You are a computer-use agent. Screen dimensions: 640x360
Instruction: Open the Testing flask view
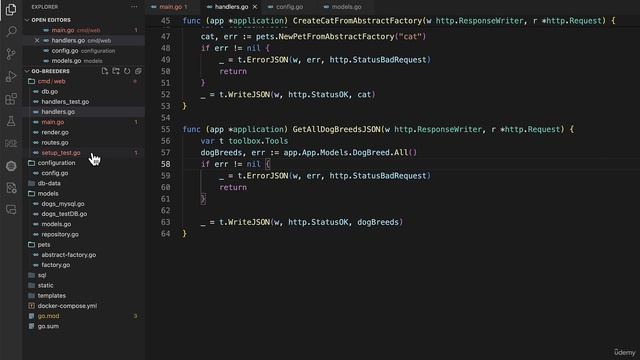[x=11, y=121]
